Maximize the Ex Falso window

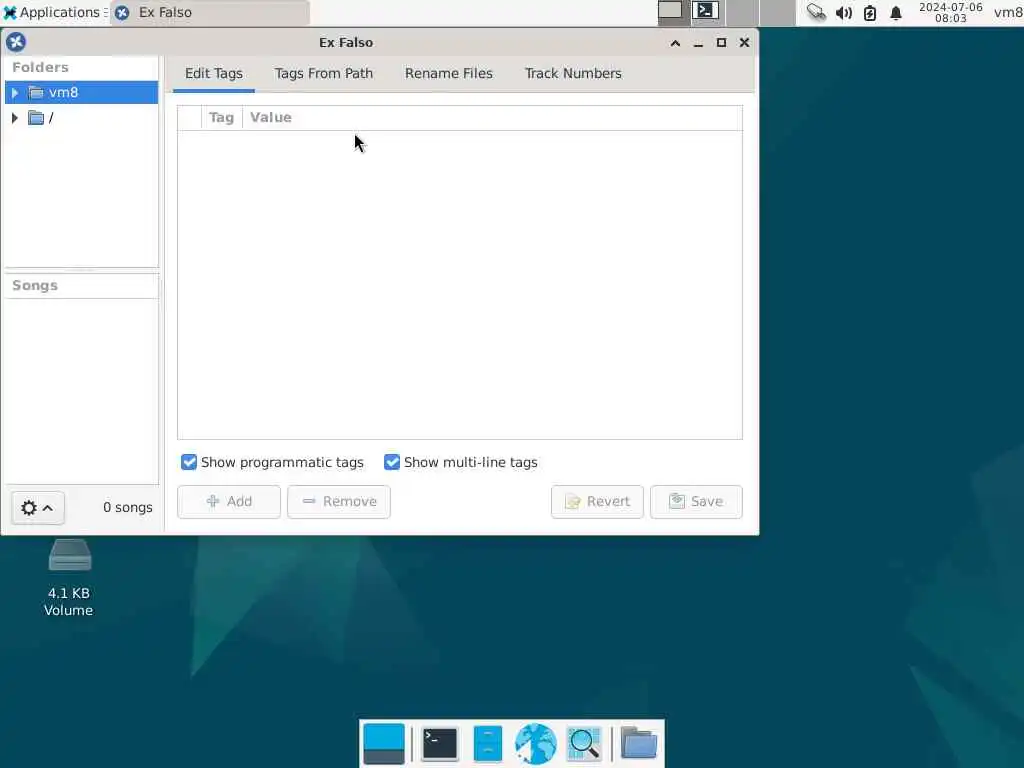(721, 42)
